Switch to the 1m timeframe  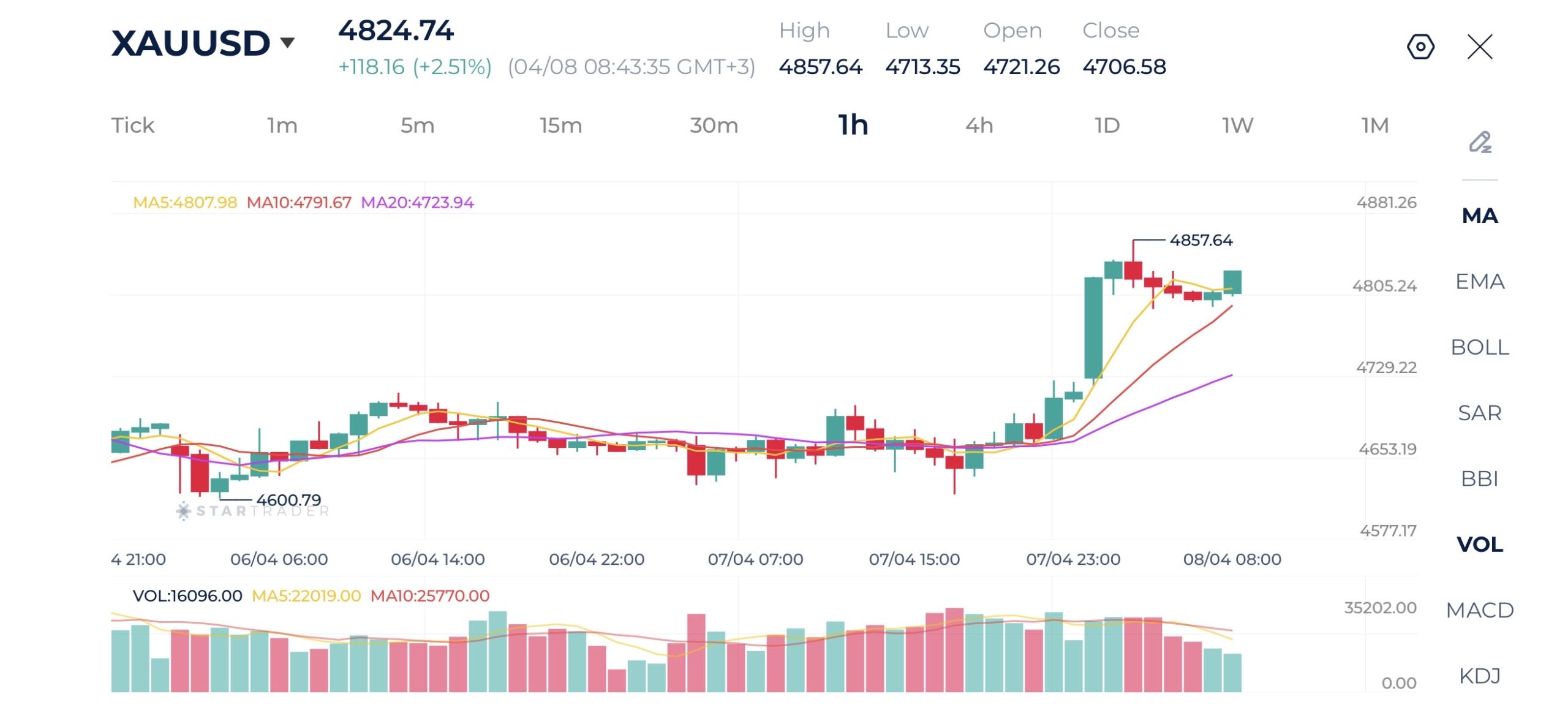tap(282, 126)
